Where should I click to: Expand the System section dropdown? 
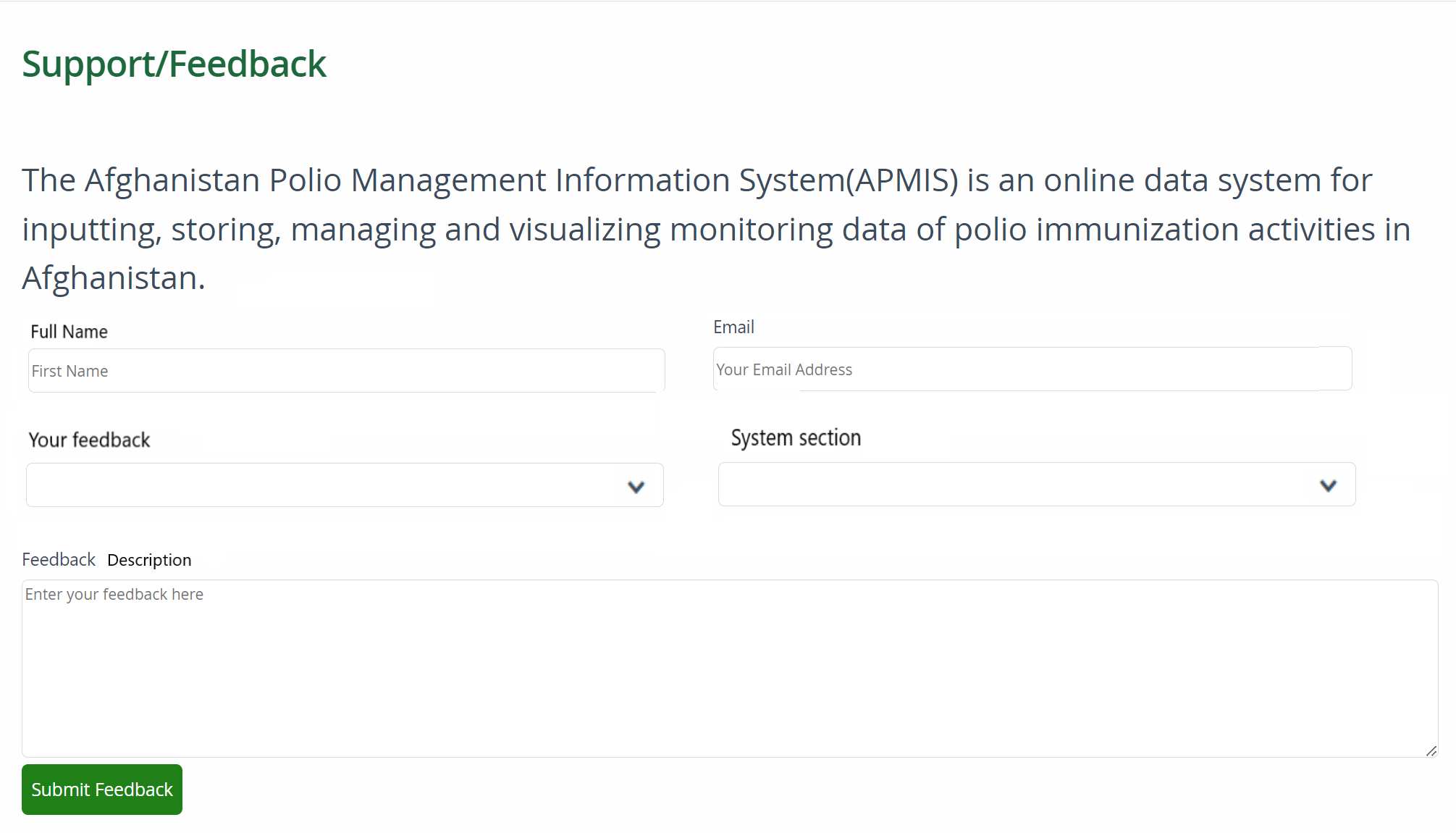point(1035,484)
